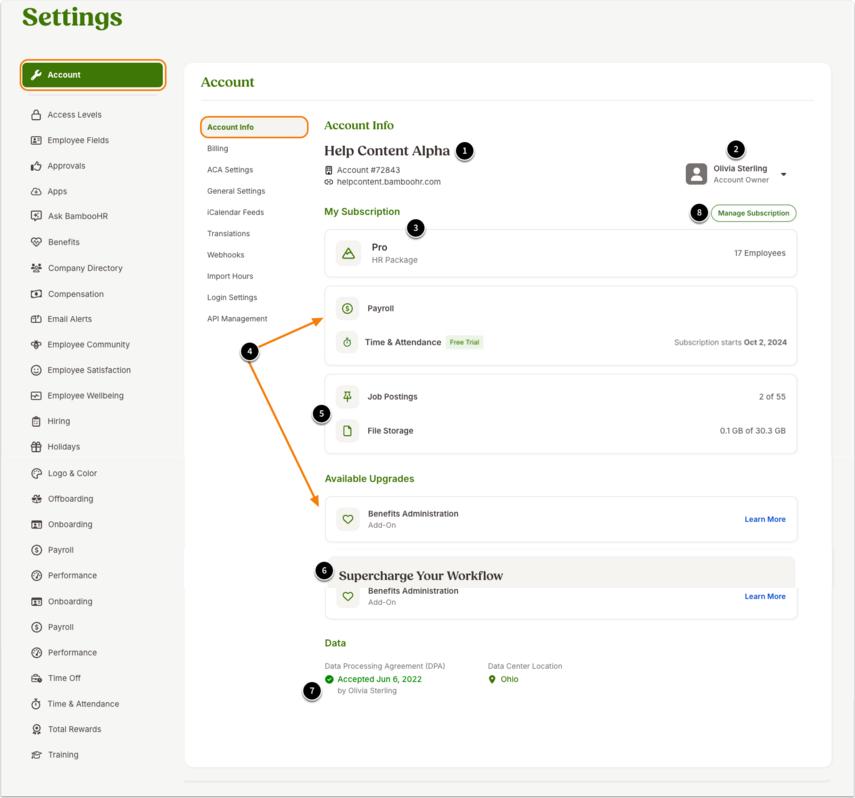Click the Pro HR Package mountain icon
Screen dimensions: 855x798
click(x=348, y=253)
